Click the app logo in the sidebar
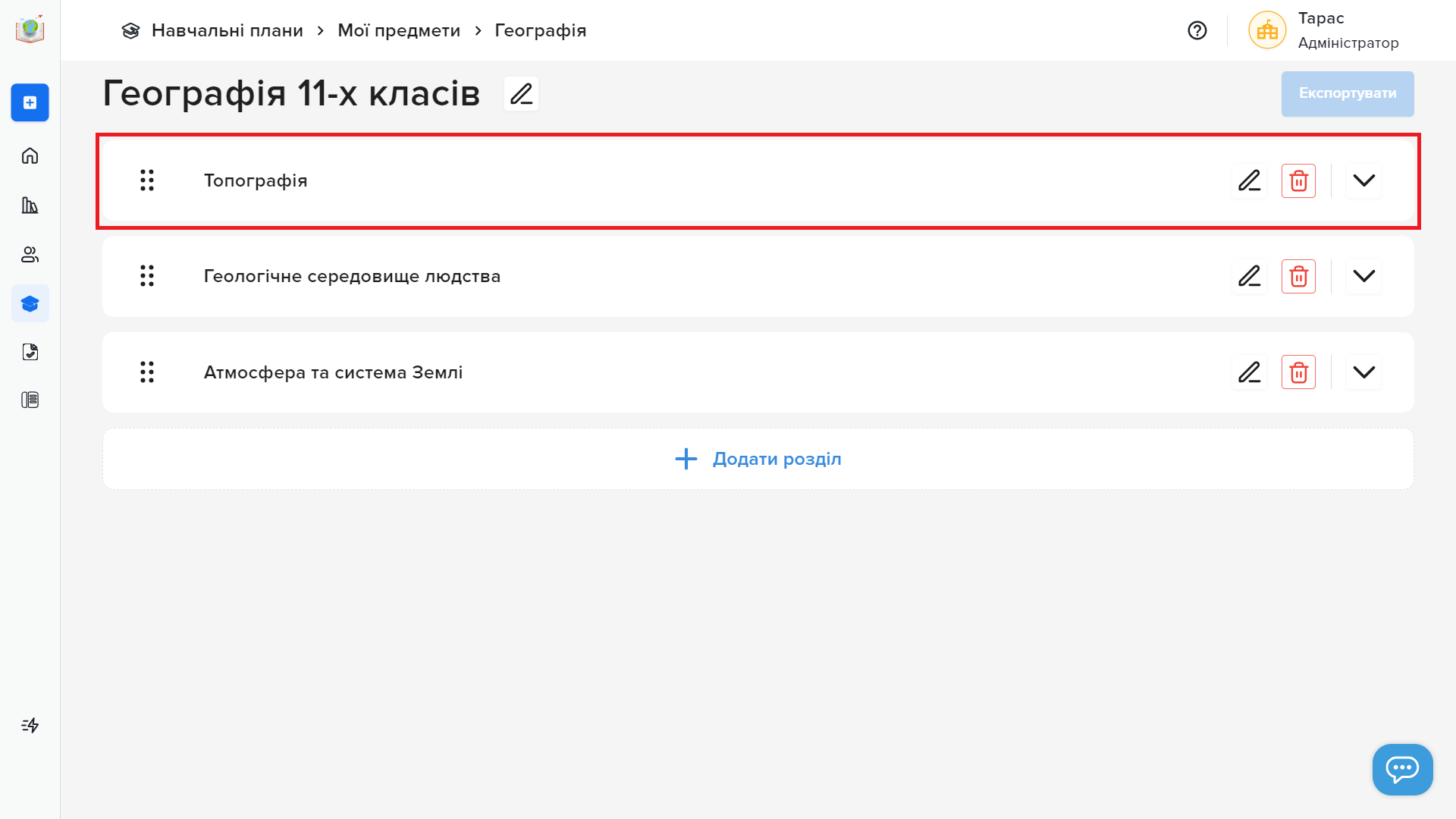The width and height of the screenshot is (1456, 819). 30,30
